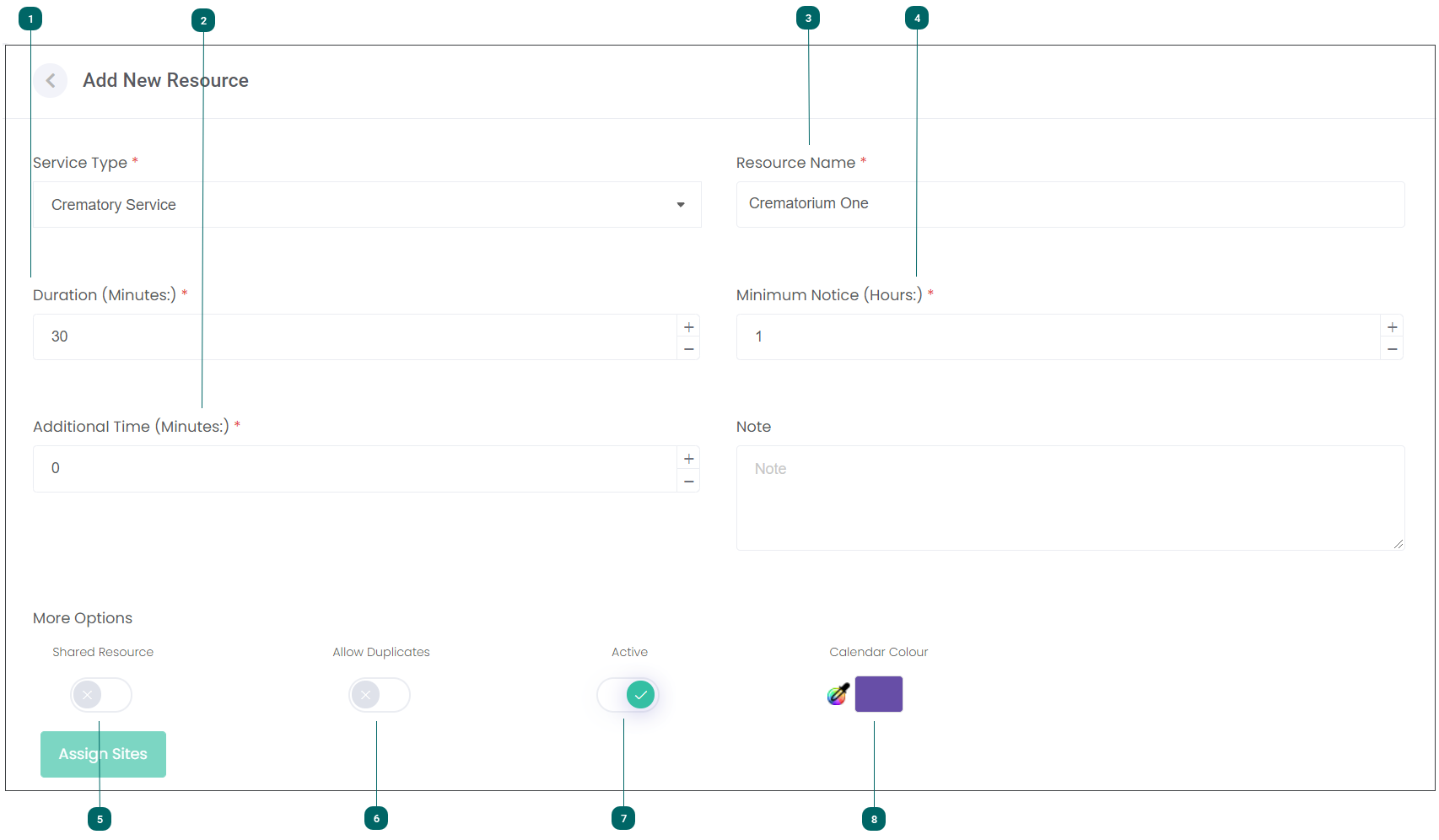This screenshot has height=840, width=1439.
Task: Click the purple Calendar Colour swatch
Action: pyautogui.click(x=879, y=694)
